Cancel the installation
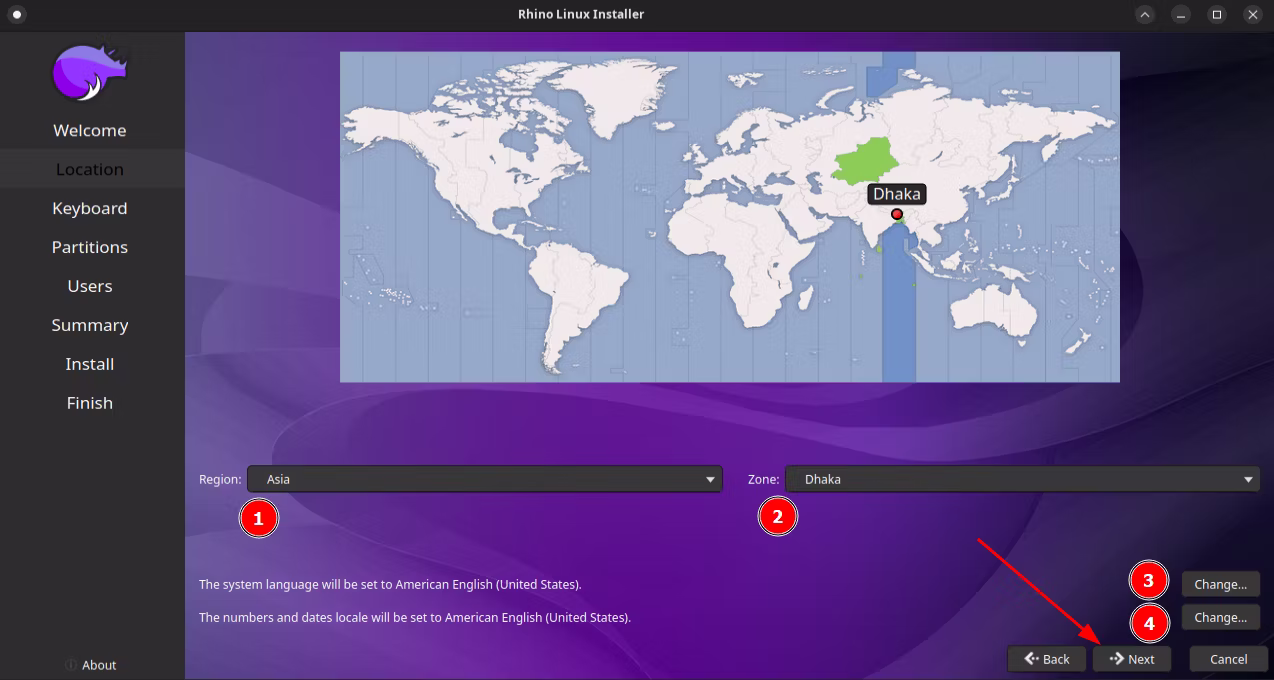This screenshot has height=680, width=1274. coord(1228,659)
